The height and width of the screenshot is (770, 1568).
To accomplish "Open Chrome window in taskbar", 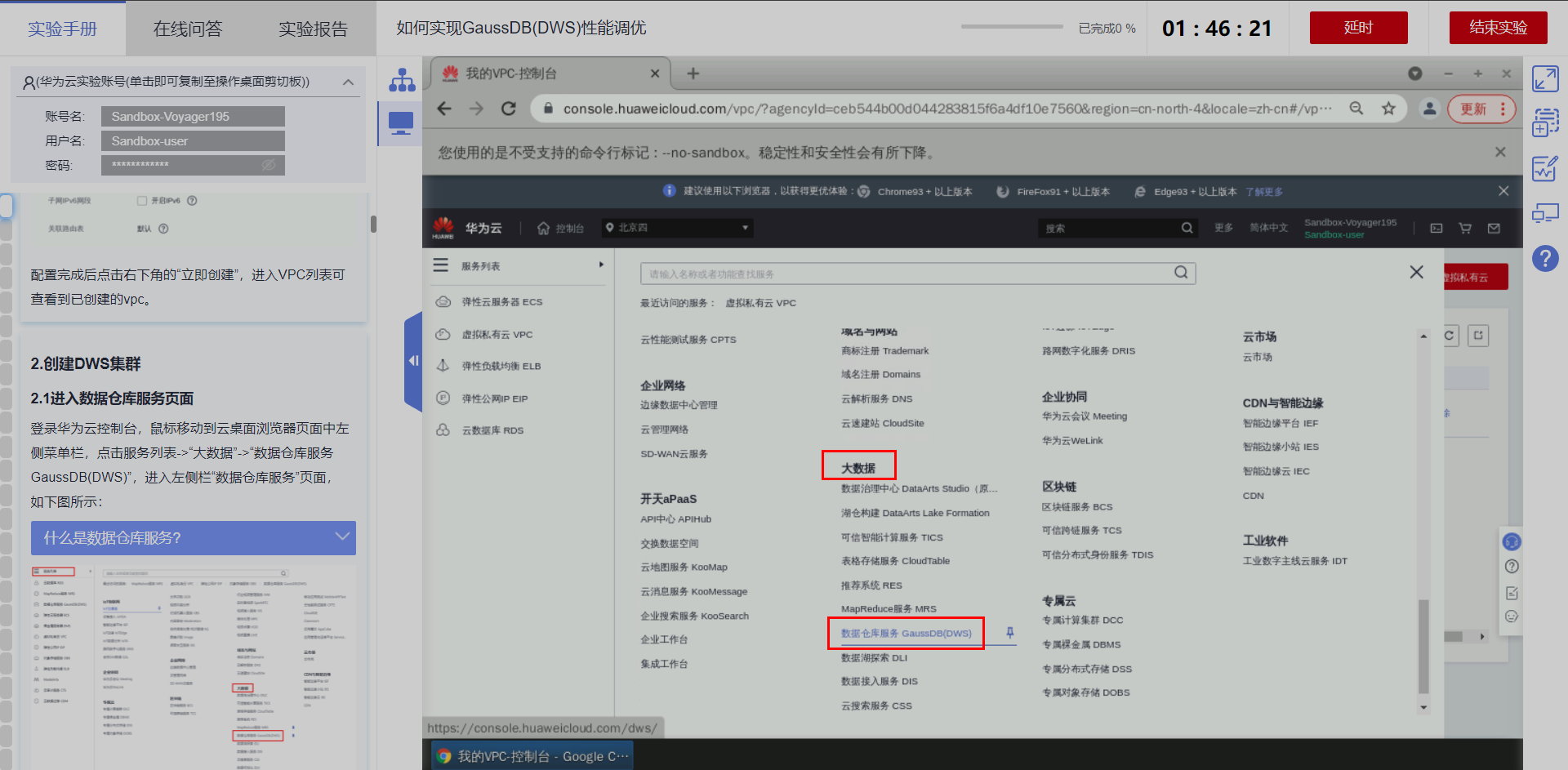I will [x=532, y=756].
